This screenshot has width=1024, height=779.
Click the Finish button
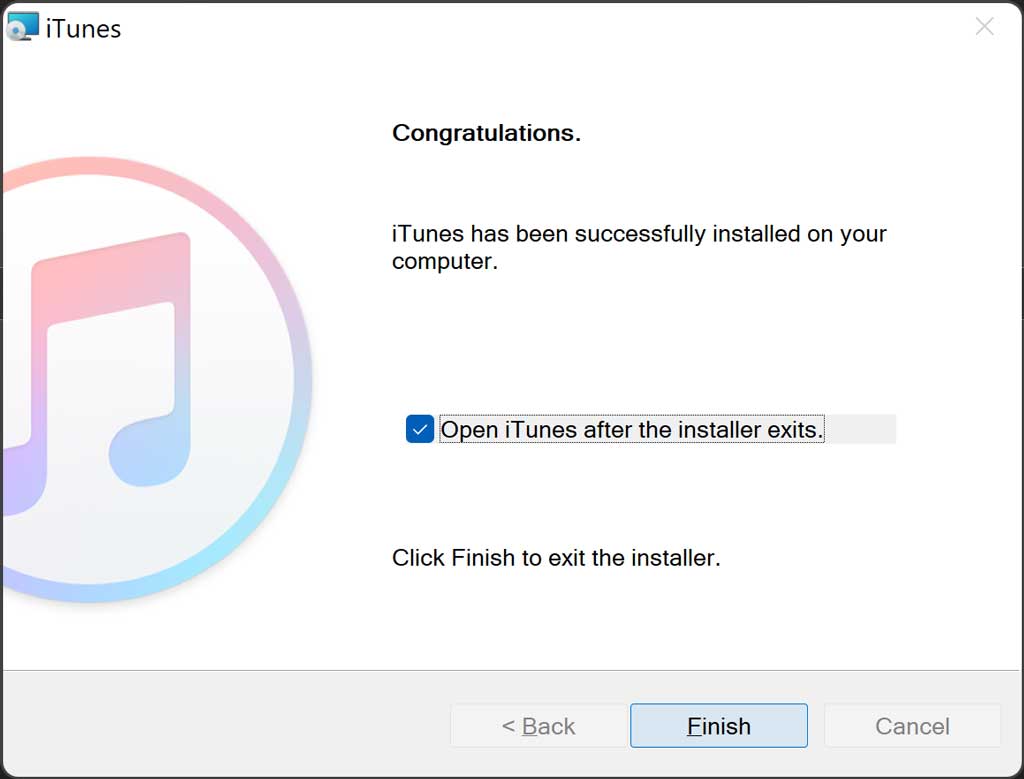pyautogui.click(x=719, y=725)
